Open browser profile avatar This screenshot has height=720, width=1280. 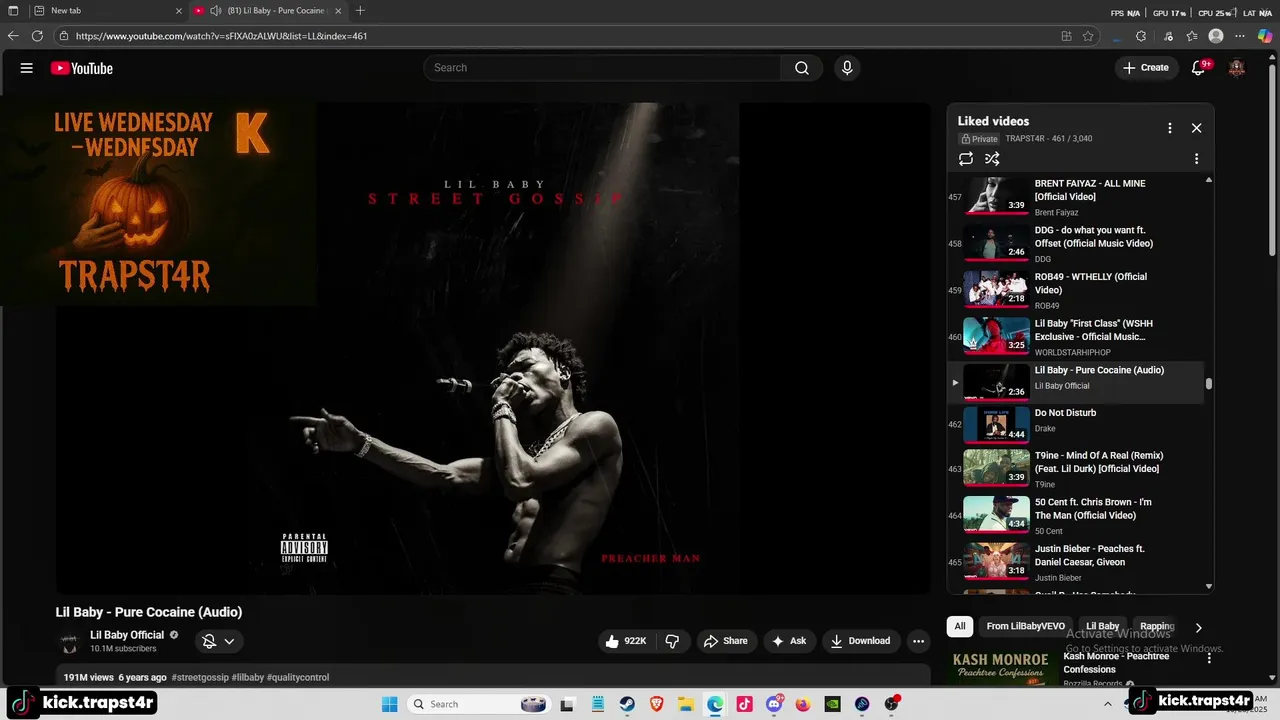(x=1216, y=36)
